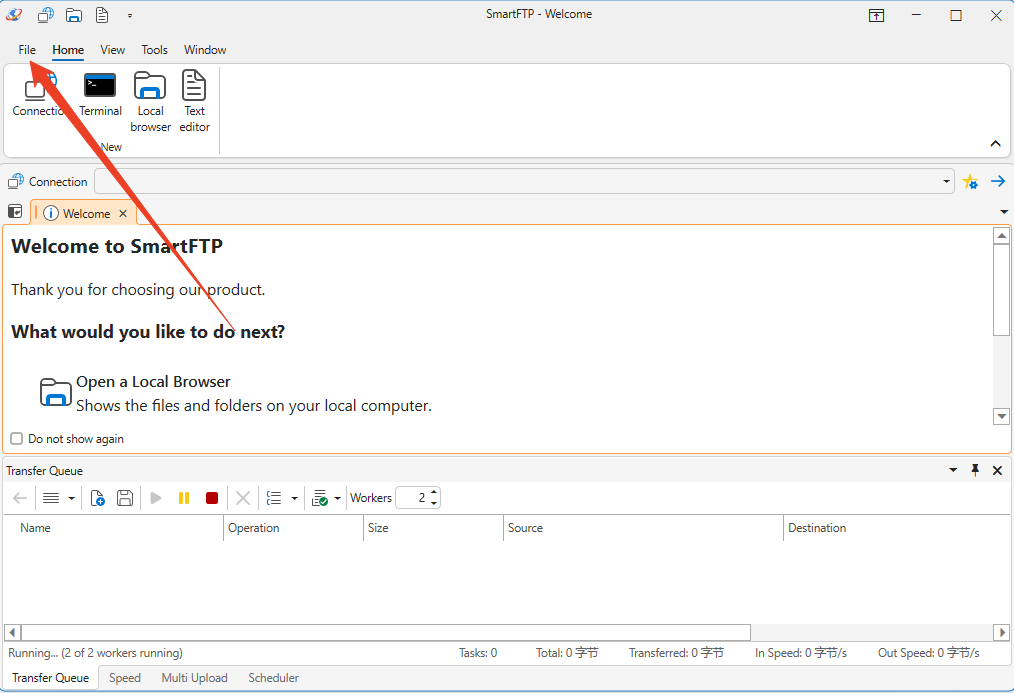
Task: Open the Window ribbon tab
Action: click(x=205, y=50)
